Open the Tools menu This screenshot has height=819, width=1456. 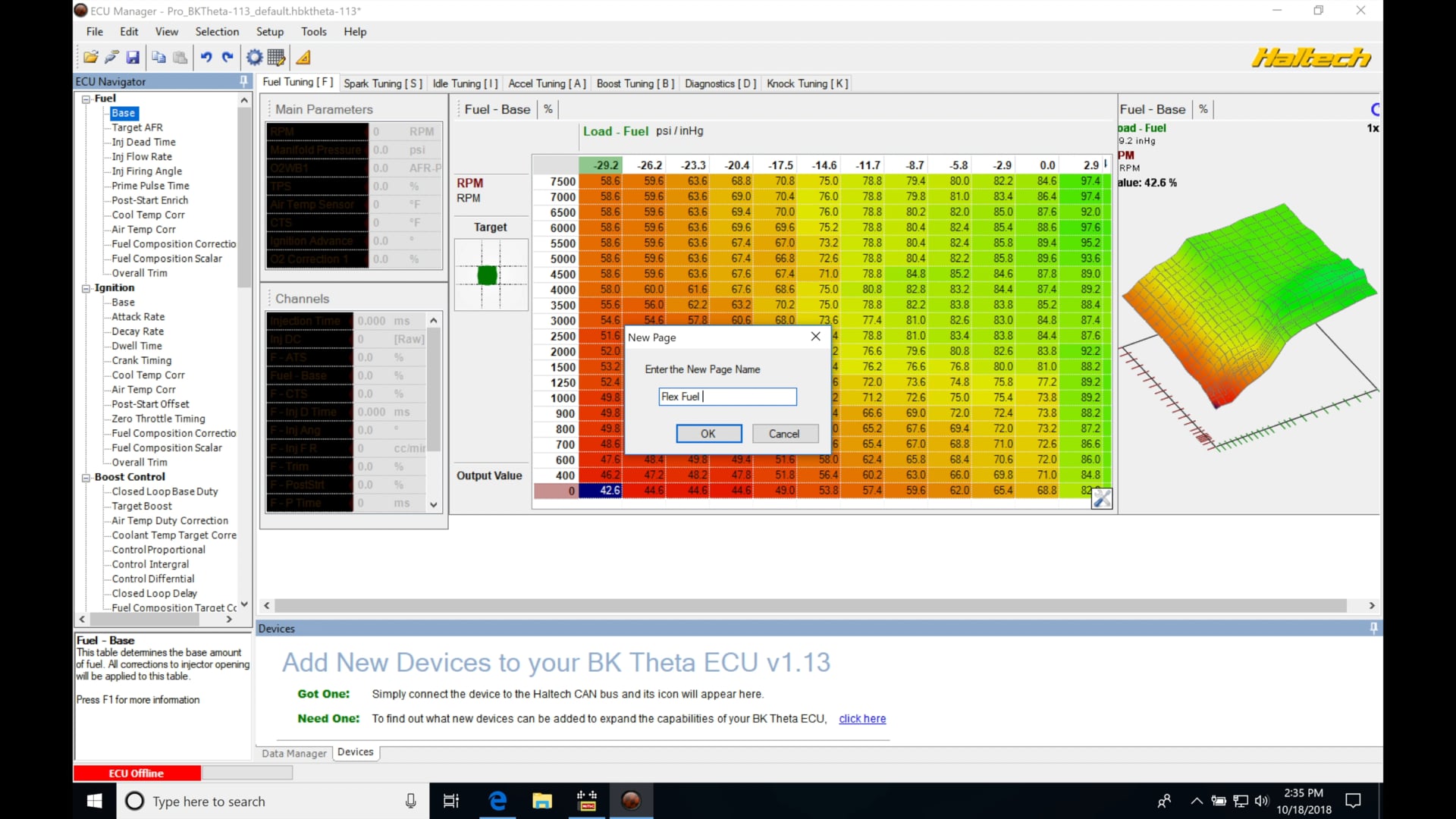(x=313, y=31)
